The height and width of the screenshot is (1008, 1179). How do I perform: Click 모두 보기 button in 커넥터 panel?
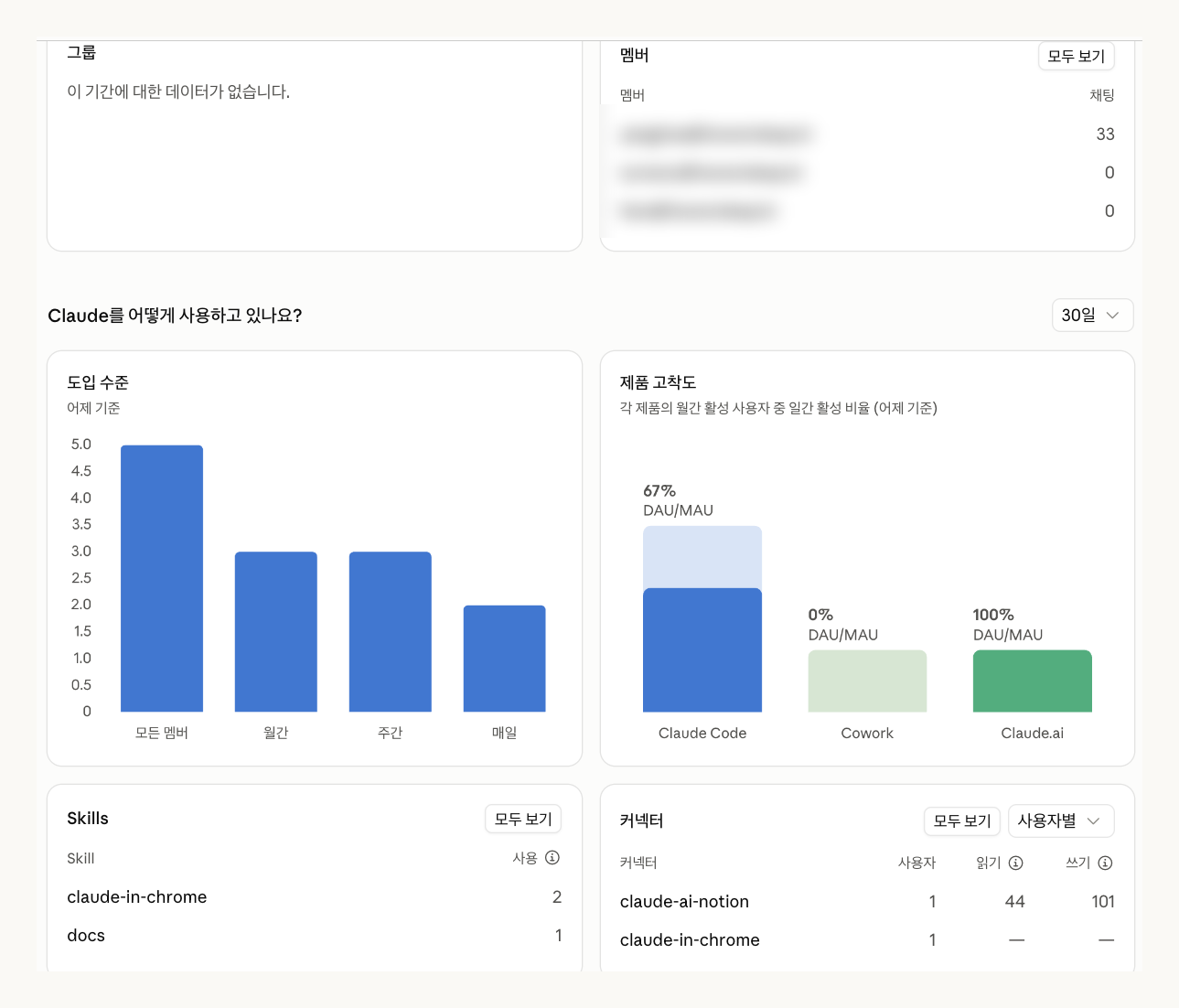point(962,821)
